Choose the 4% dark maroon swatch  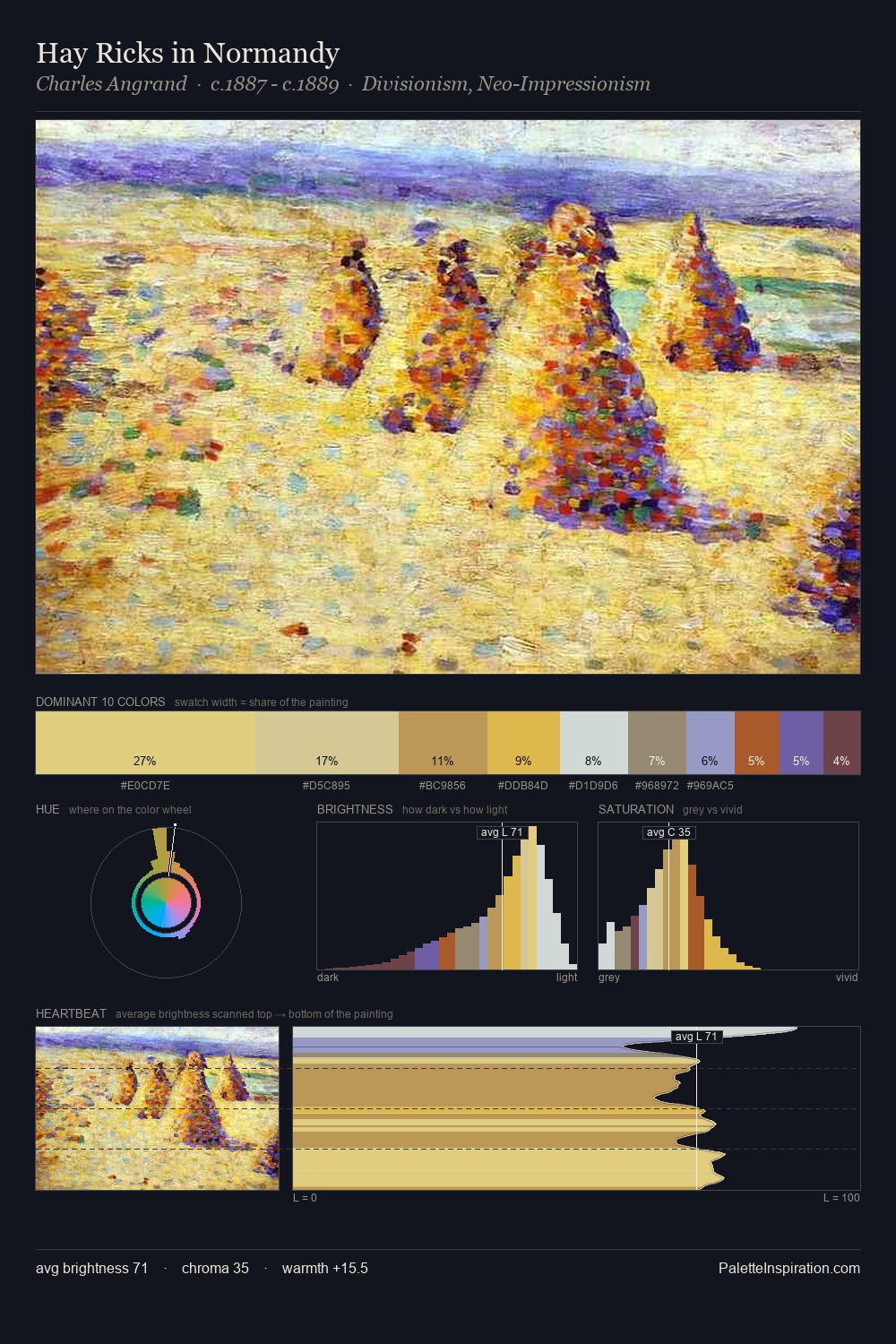[841, 743]
